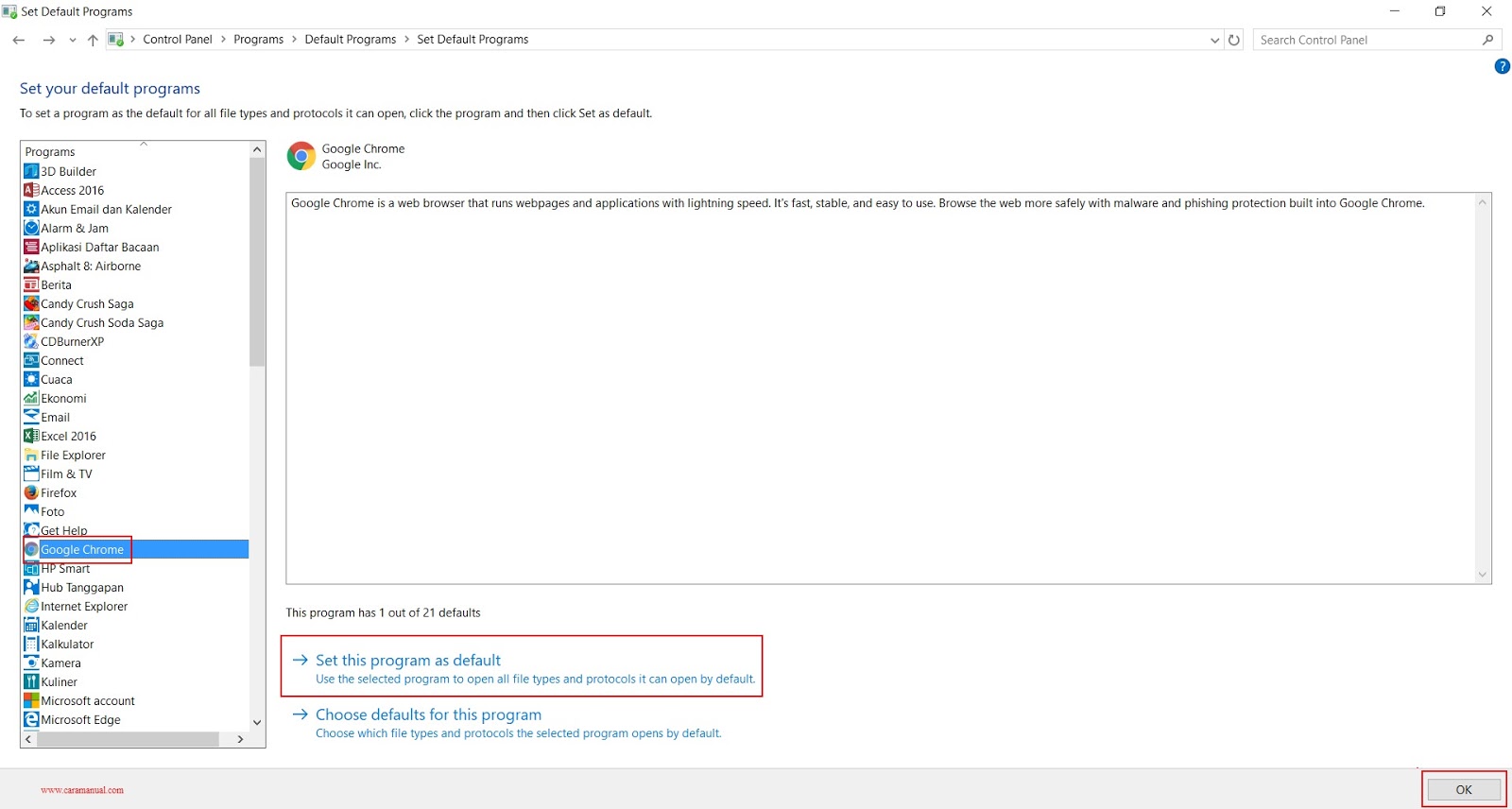
Task: Open the Default Programs breadcrumb
Action: point(351,40)
